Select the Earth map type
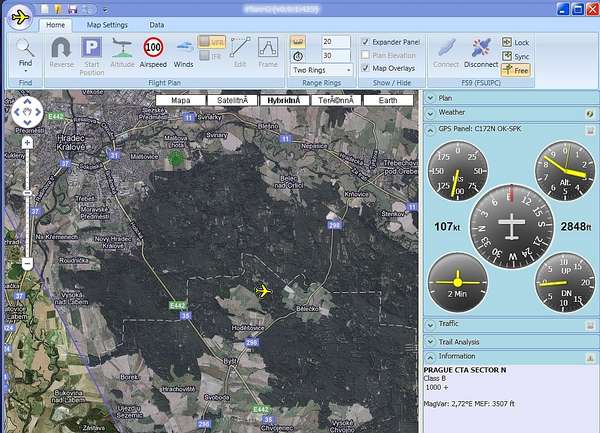 point(388,100)
